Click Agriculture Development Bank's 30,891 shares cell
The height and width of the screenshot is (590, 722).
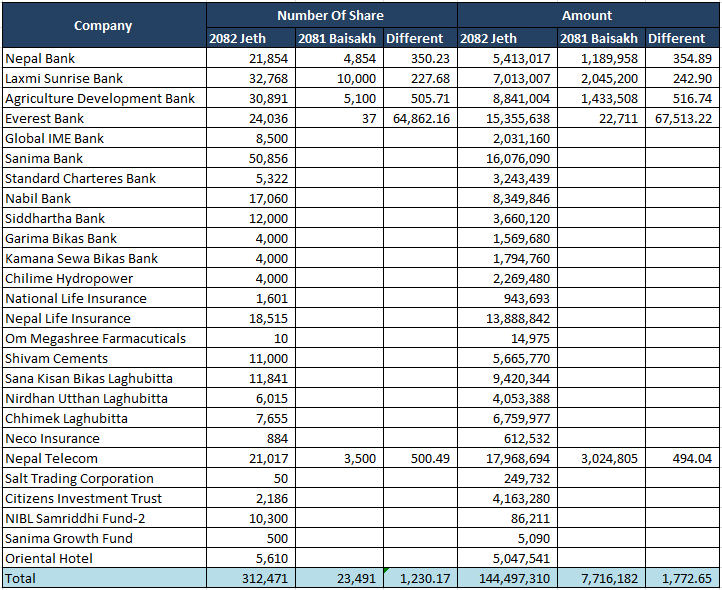[251, 99]
